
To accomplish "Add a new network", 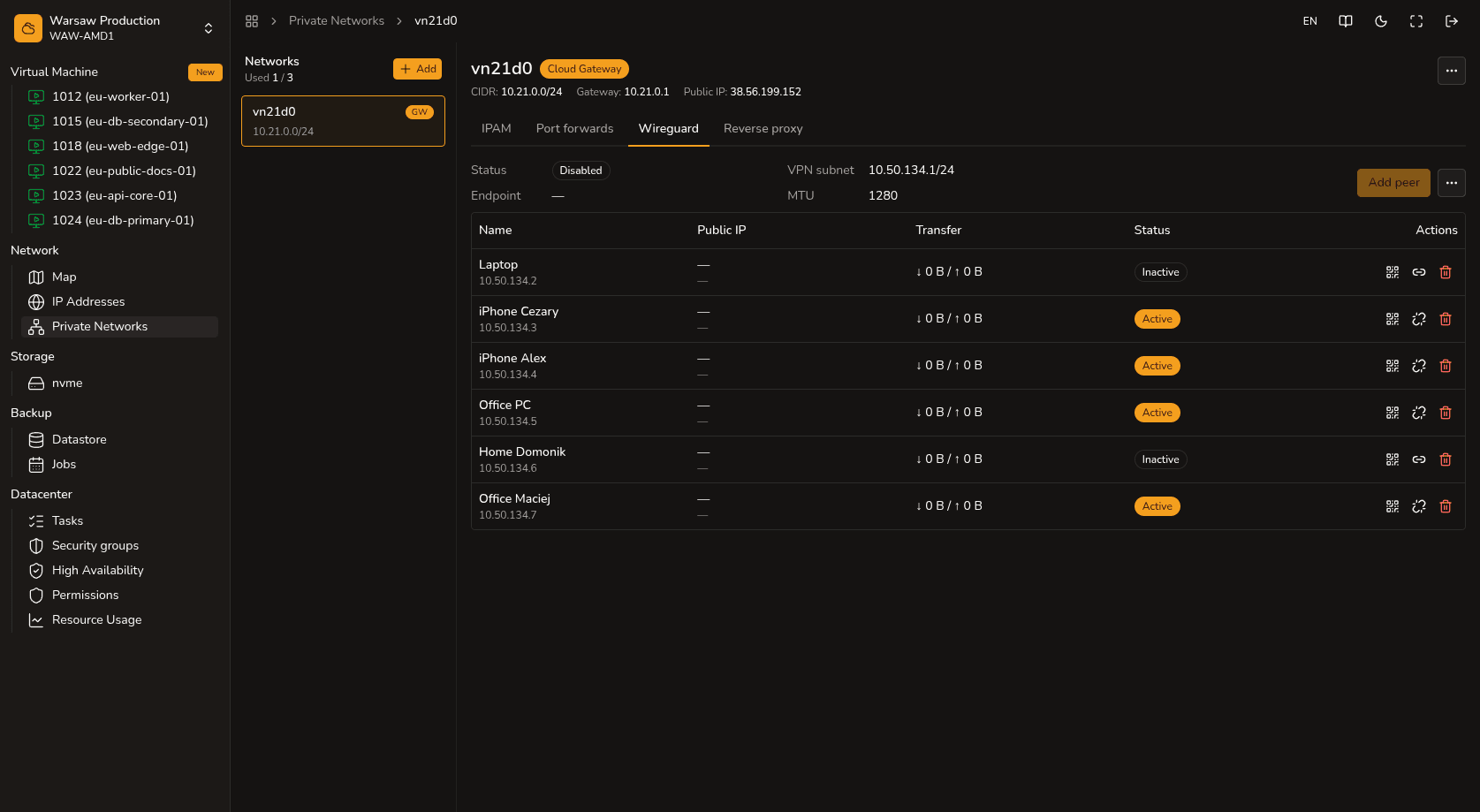I will point(417,69).
